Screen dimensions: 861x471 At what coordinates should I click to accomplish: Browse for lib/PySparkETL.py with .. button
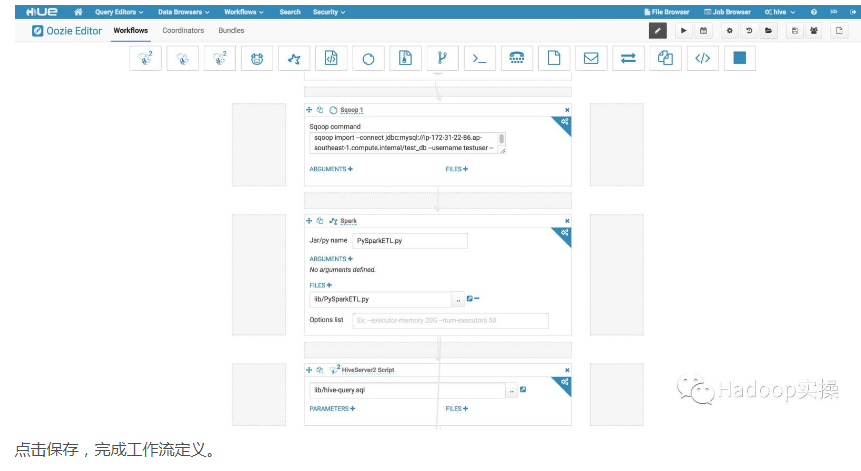point(458,300)
